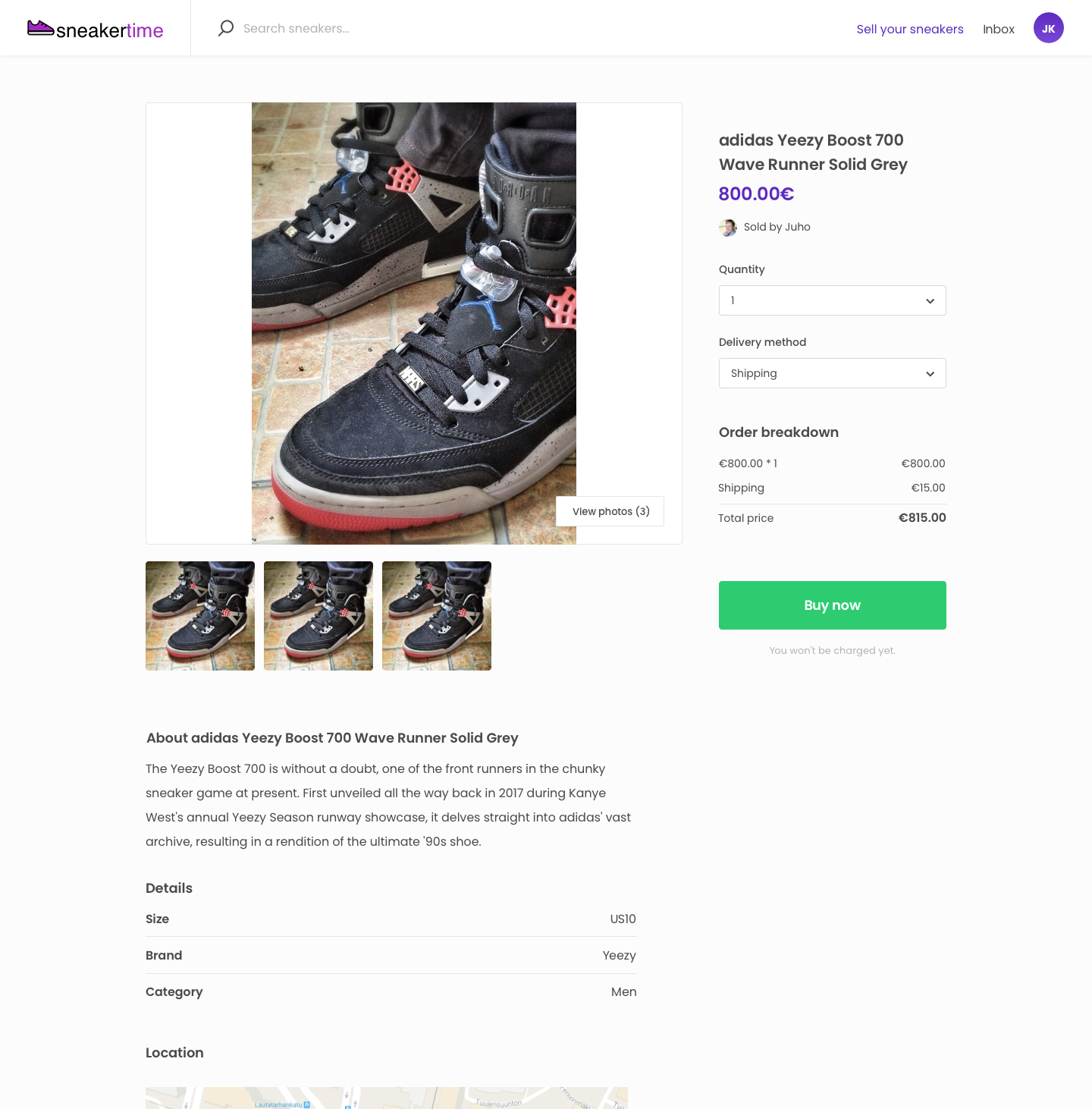Open the JK account avatar menu
This screenshot has height=1109, width=1092.
pos(1049,28)
